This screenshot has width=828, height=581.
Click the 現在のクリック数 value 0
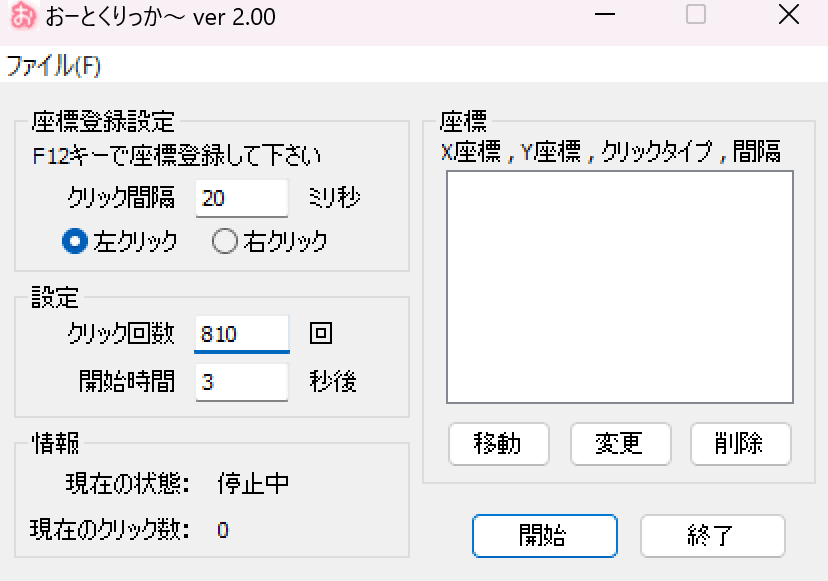tap(223, 530)
